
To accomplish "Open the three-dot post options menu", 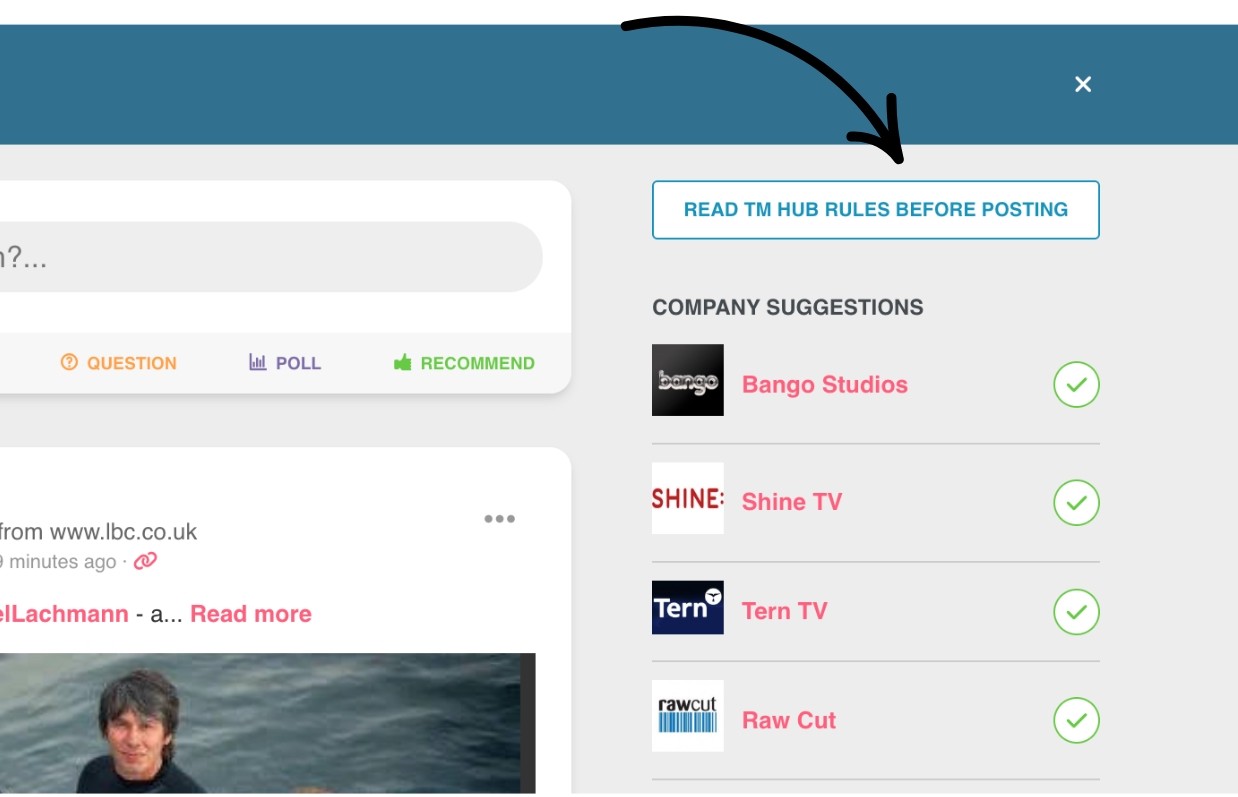I will (499, 518).
